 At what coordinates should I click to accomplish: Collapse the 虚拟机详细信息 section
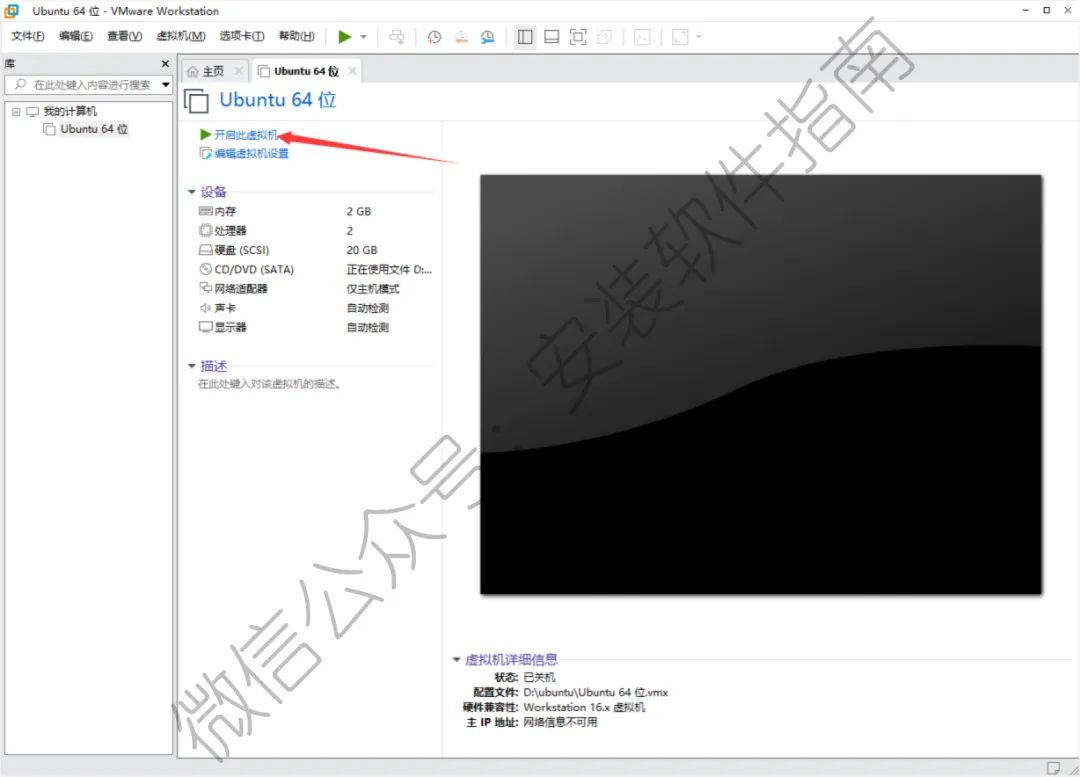(x=456, y=660)
